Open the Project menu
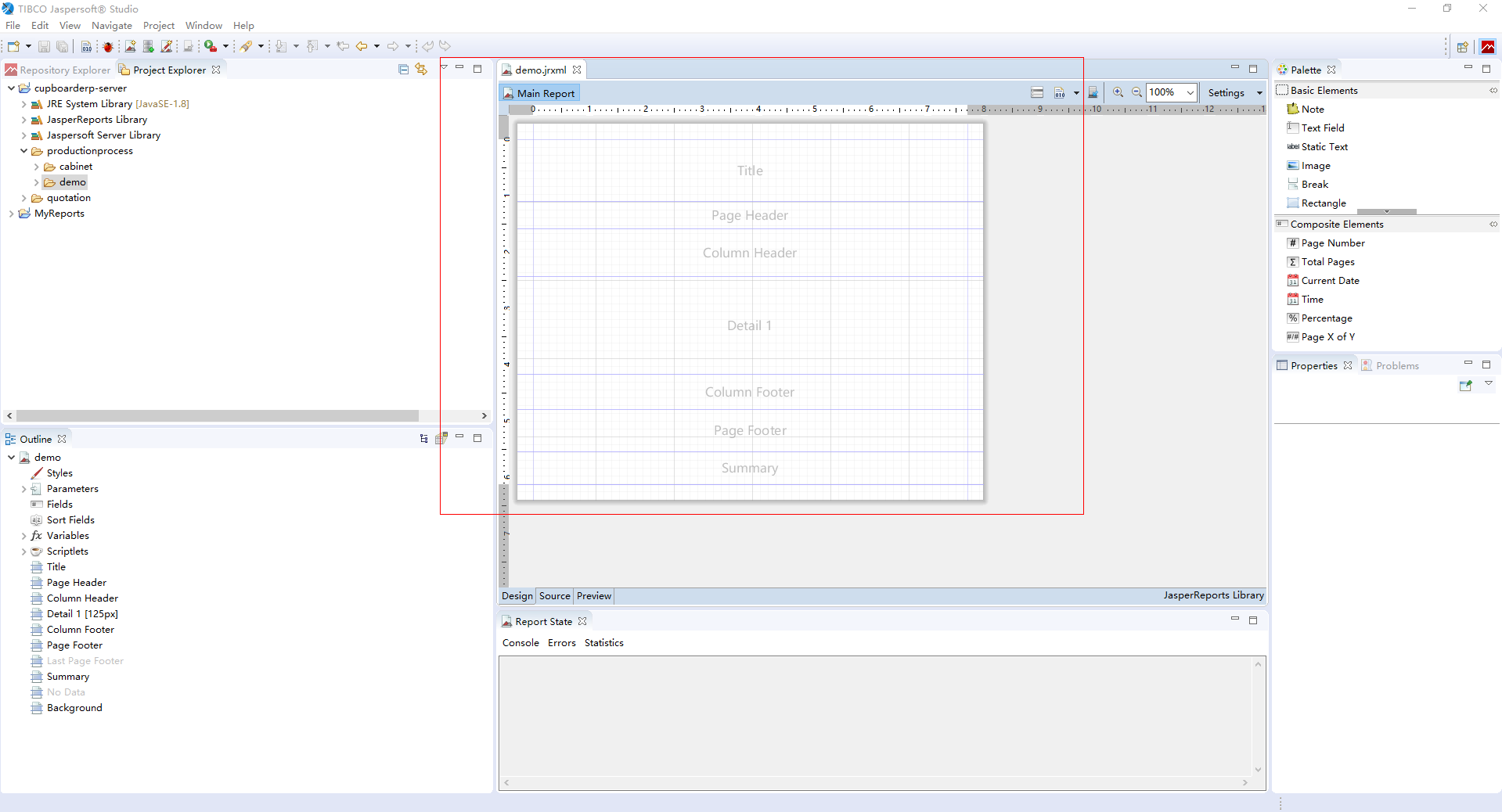The image size is (1502, 812). (x=159, y=26)
